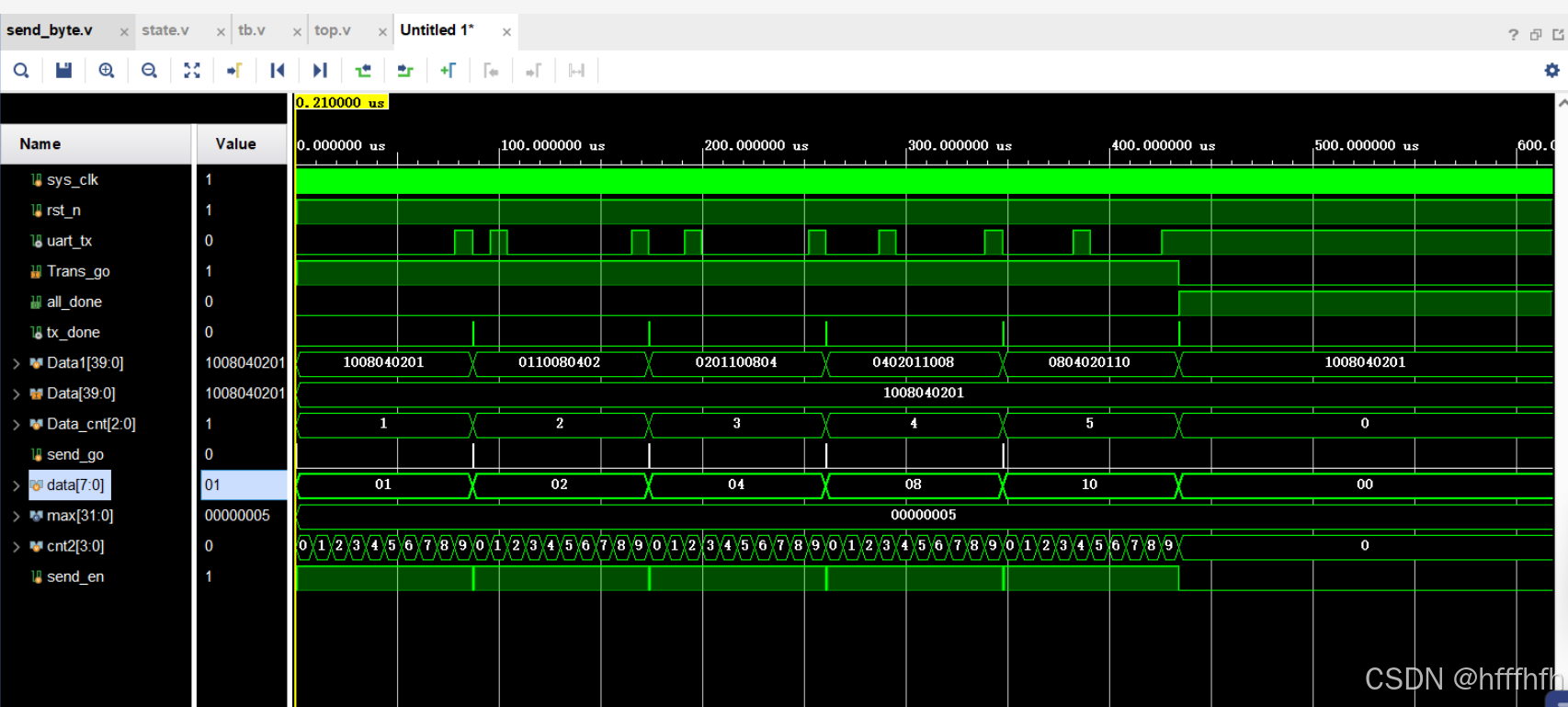This screenshot has width=1568, height=707.
Task: Jump to time zero
Action: coord(277,71)
